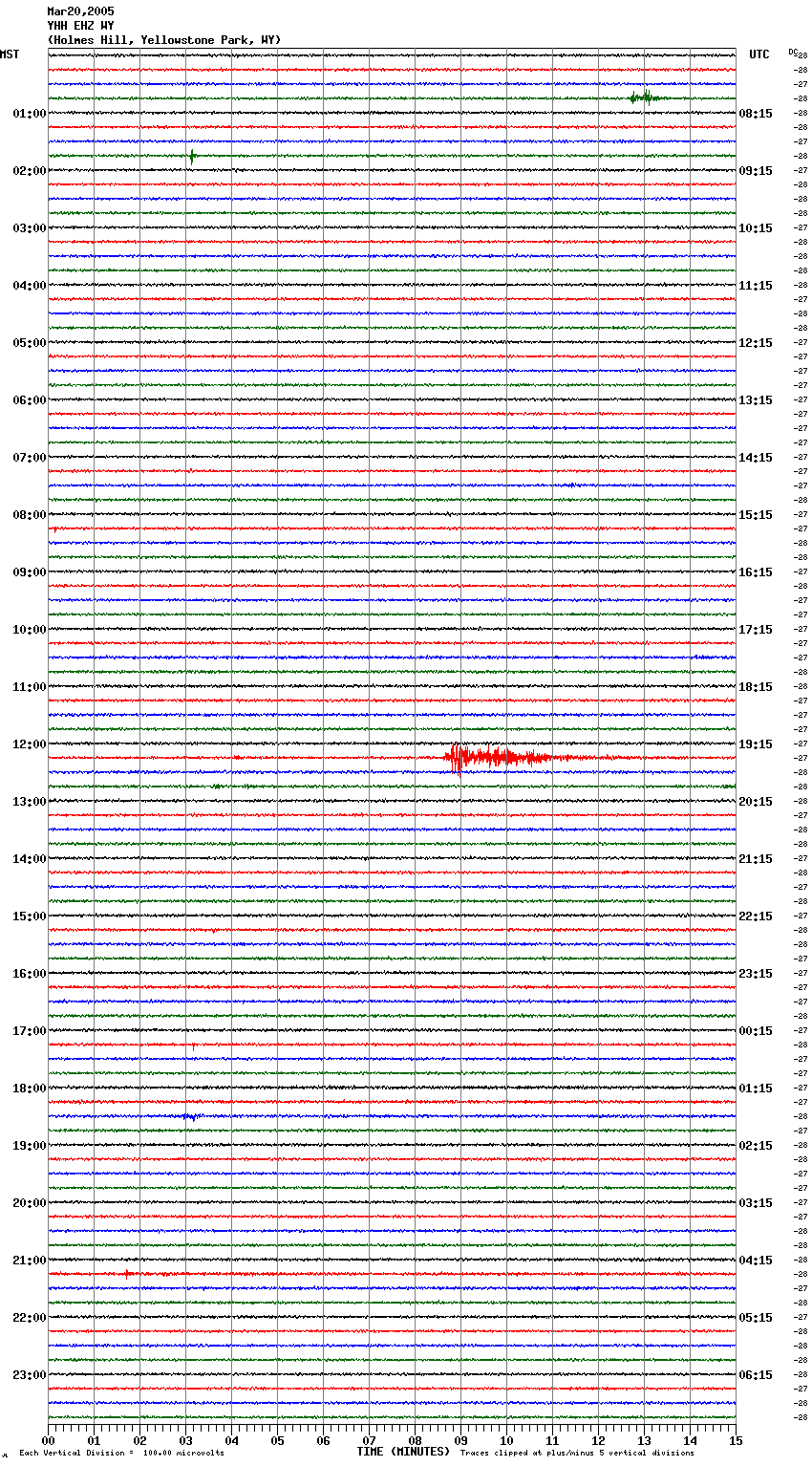Click the "09:00" MST time label
Viewport: 812px width, 1466px height.
[x=30, y=572]
